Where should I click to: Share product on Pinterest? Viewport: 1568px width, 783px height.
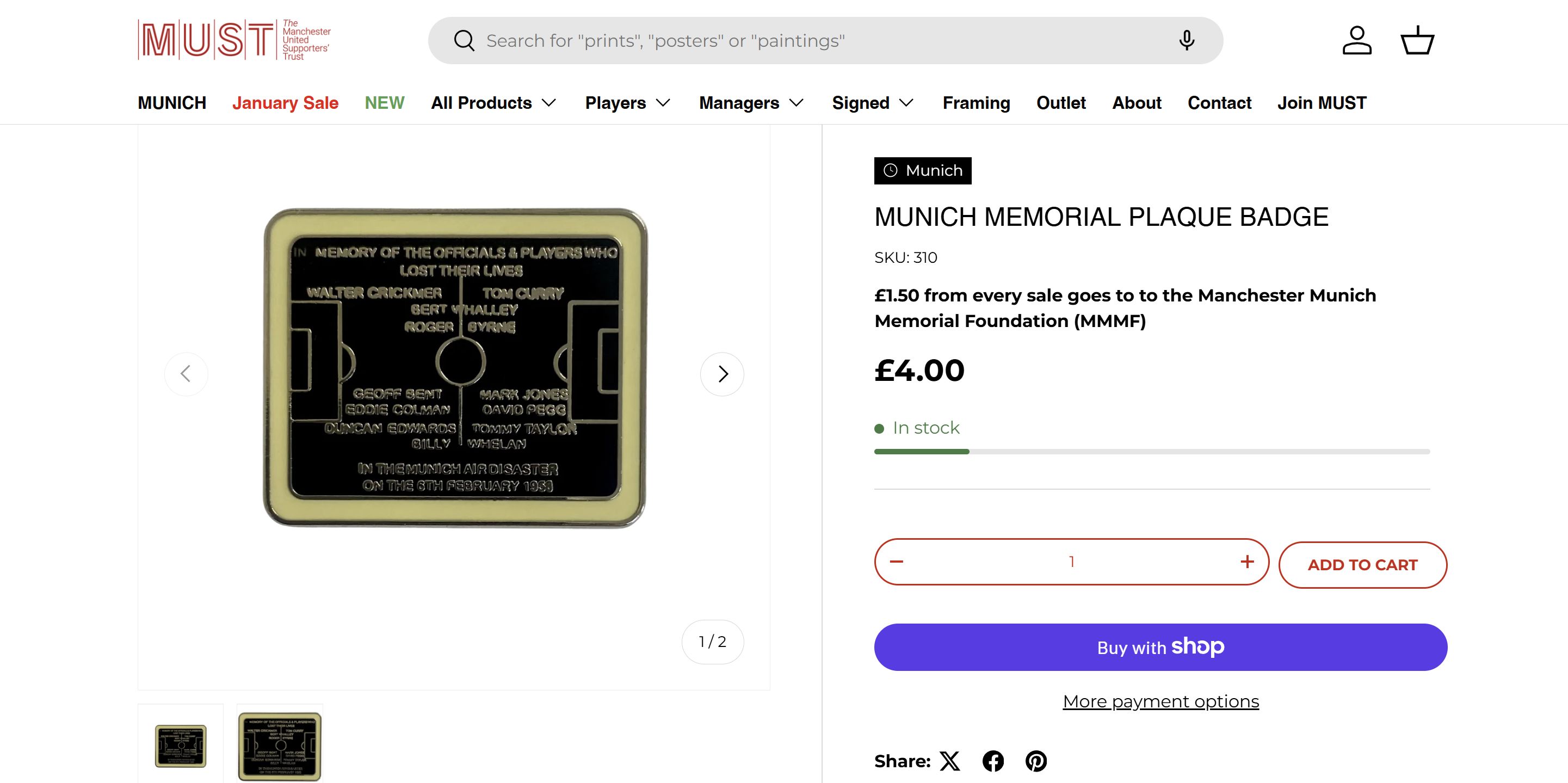coord(1036,761)
